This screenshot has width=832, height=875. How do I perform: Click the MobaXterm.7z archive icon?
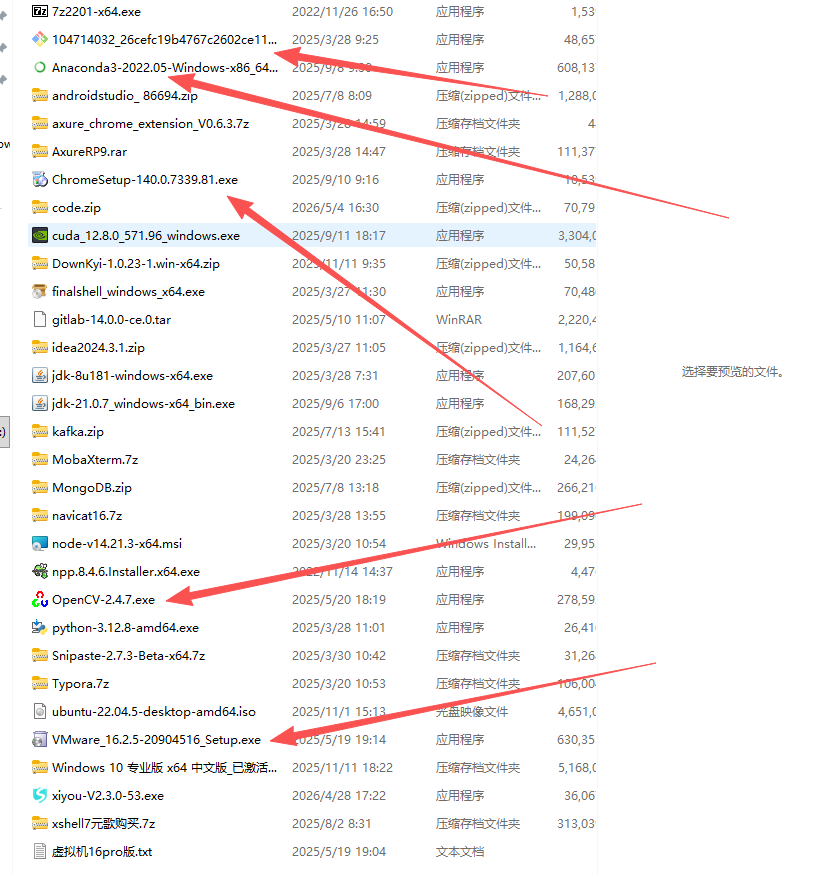click(x=40, y=459)
